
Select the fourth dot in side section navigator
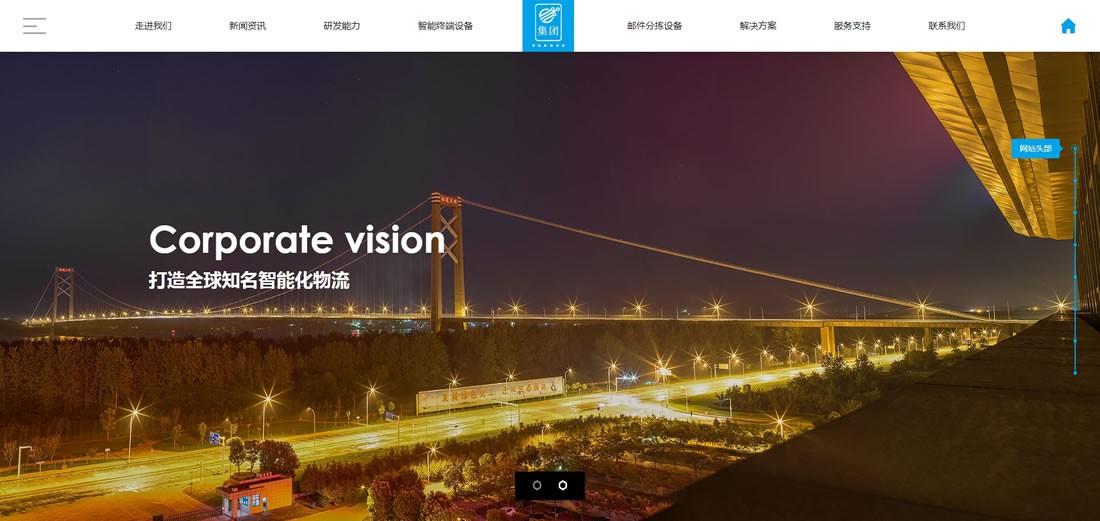point(1075,244)
